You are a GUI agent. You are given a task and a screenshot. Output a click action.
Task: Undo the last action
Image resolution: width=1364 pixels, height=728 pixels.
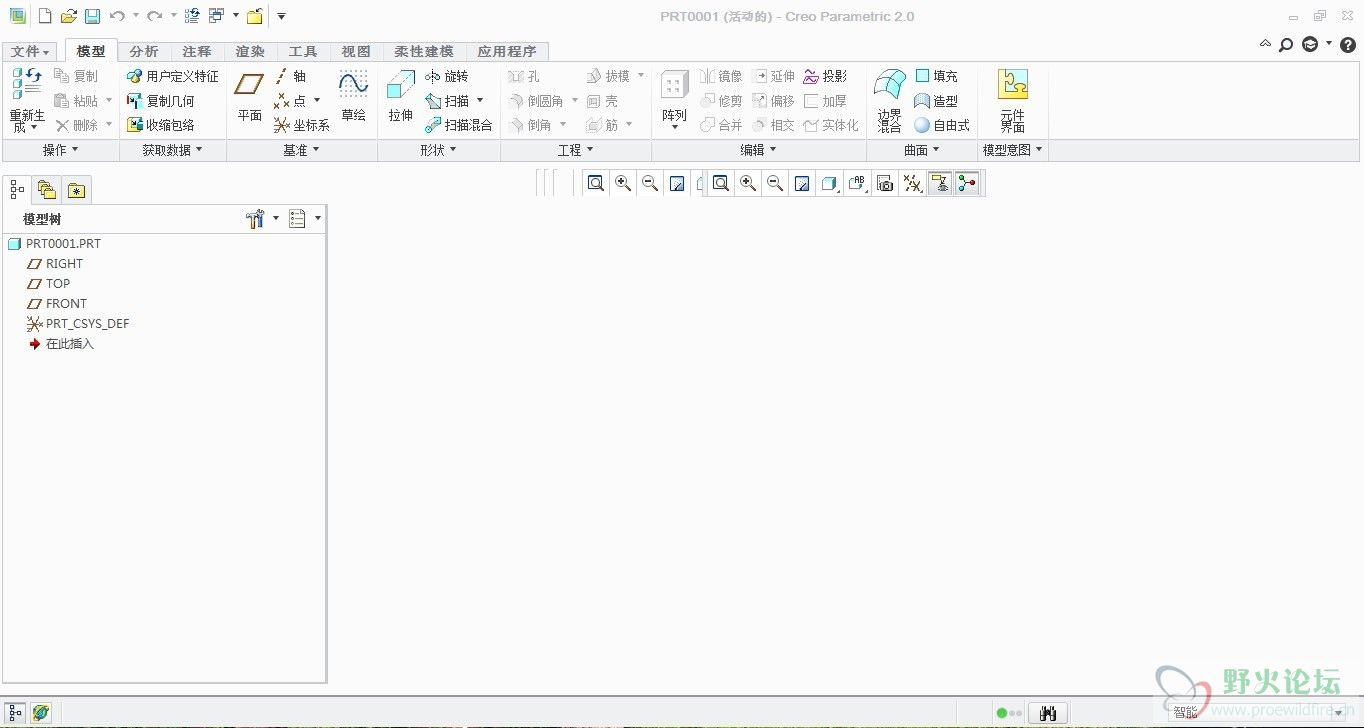(117, 16)
